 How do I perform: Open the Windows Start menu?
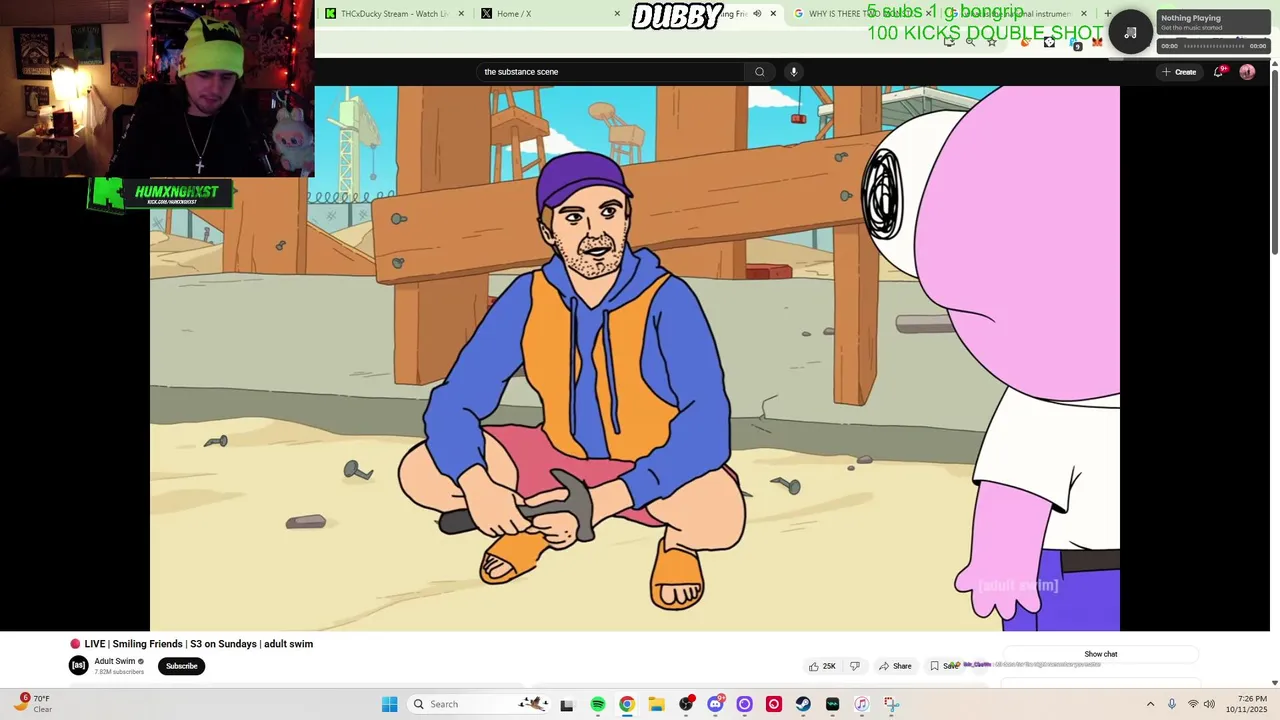tap(389, 704)
